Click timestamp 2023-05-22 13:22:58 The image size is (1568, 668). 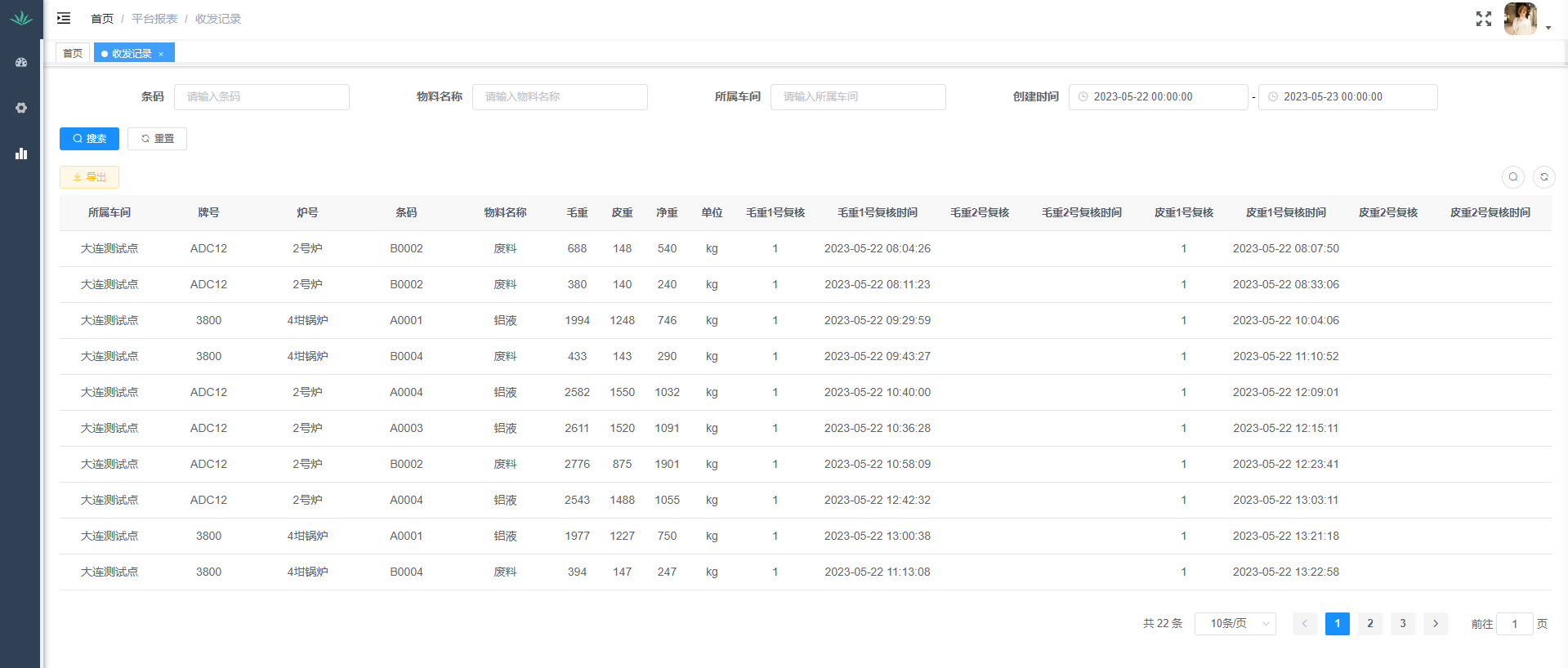(x=1286, y=572)
